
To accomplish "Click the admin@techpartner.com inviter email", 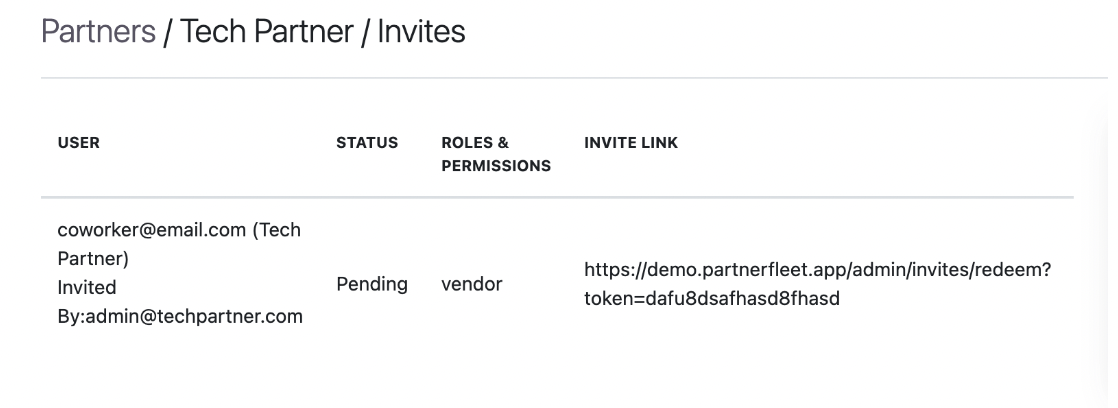I will pyautogui.click(x=194, y=316).
